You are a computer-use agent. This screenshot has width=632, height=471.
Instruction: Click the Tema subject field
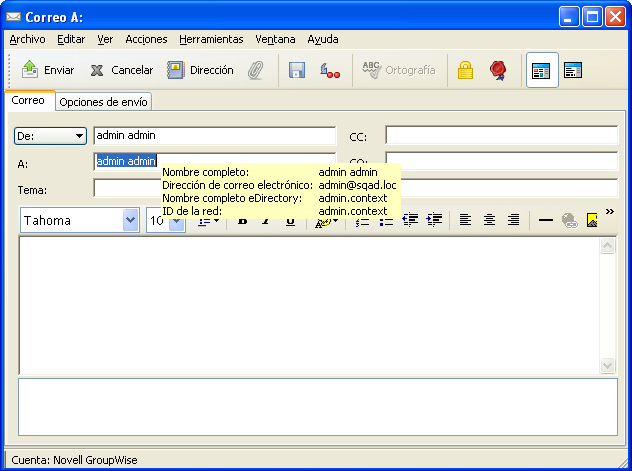(356, 189)
